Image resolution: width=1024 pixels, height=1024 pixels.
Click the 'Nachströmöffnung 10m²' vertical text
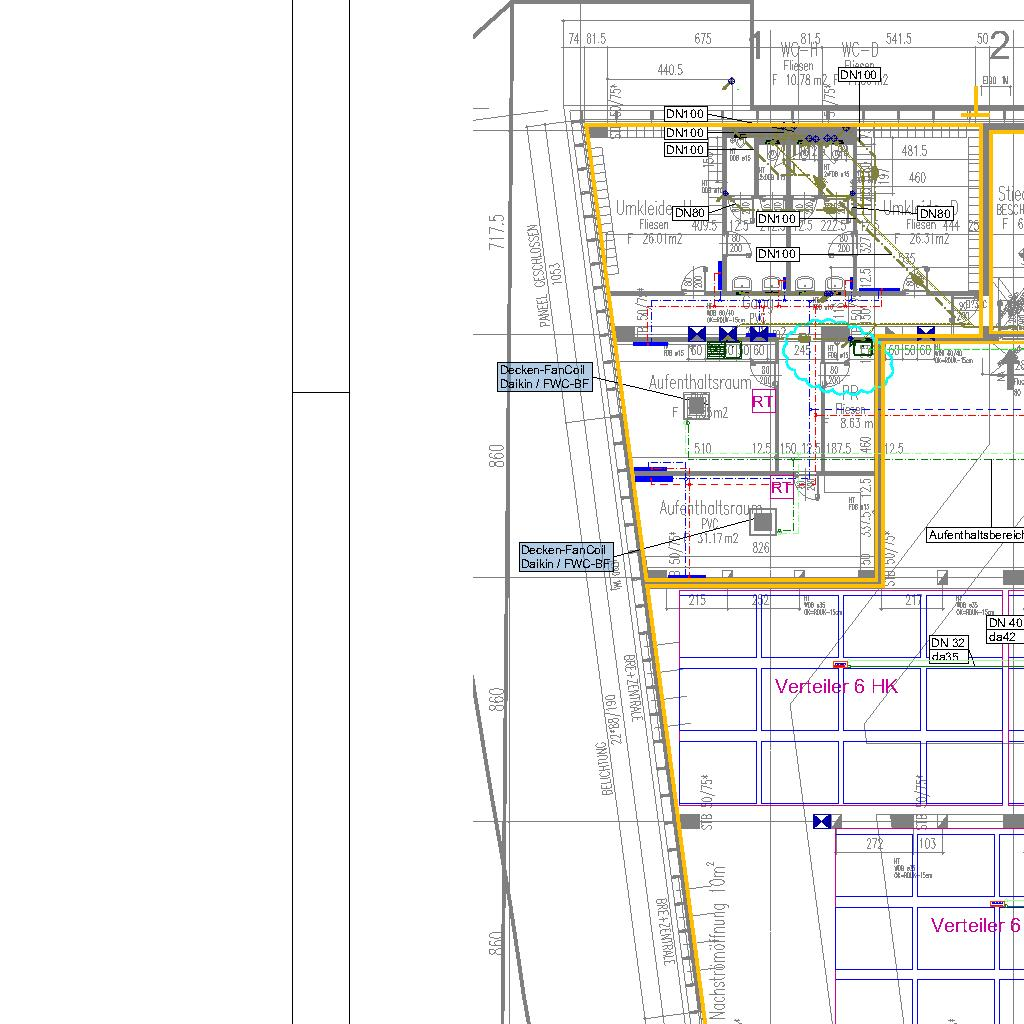[718, 940]
